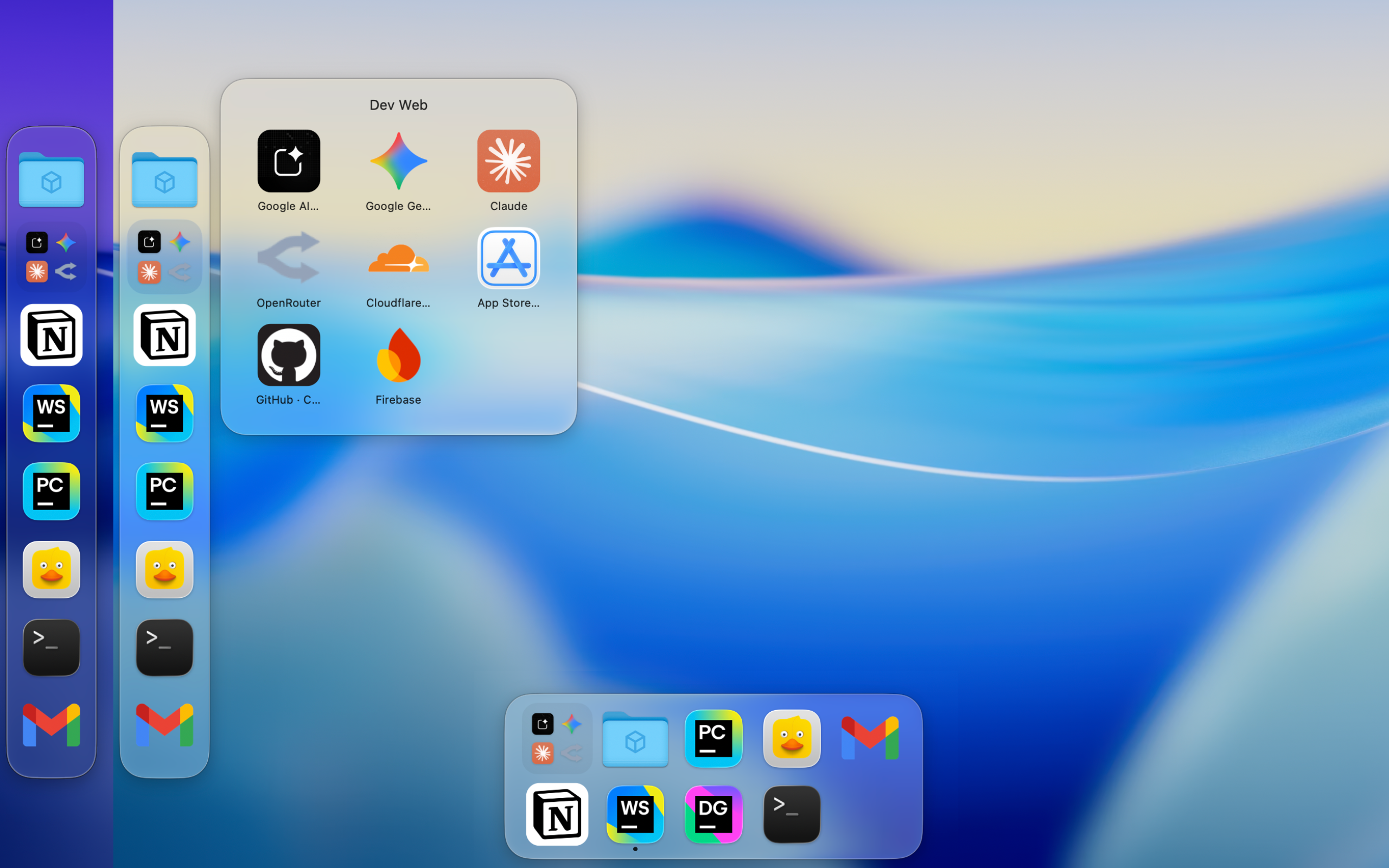Launch WebStorm from the light vertical dock
Viewport: 1389px width, 868px height.
coord(165,413)
